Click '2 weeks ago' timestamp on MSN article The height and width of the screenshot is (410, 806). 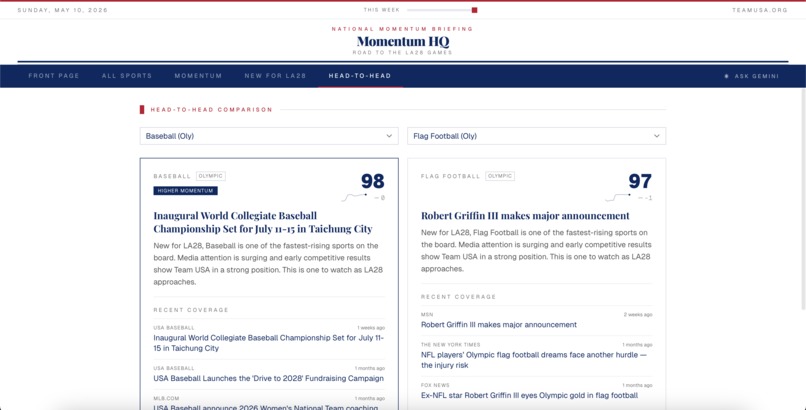(x=638, y=314)
